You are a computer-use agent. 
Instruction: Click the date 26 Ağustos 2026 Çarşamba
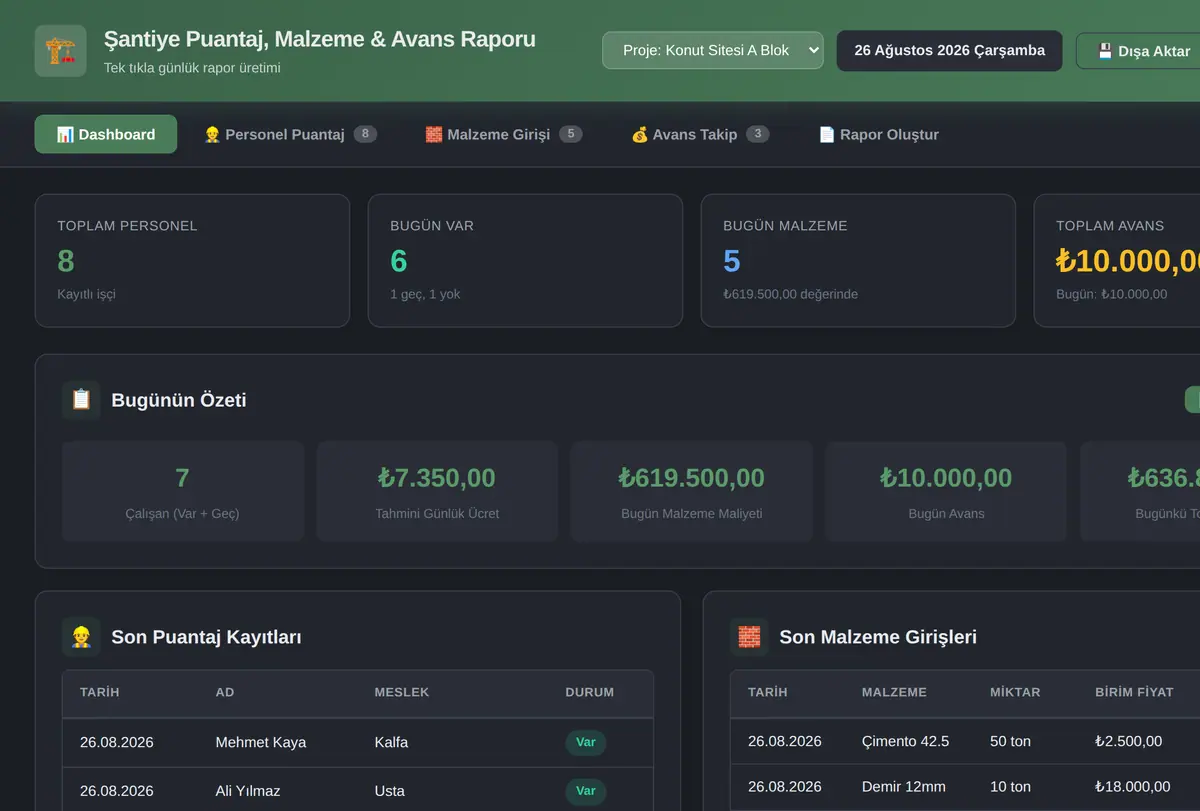click(949, 50)
